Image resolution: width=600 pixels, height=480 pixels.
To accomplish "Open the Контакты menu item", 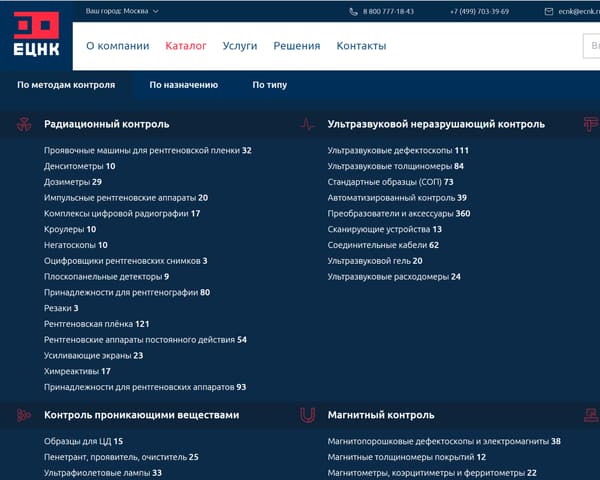I will coord(361,46).
